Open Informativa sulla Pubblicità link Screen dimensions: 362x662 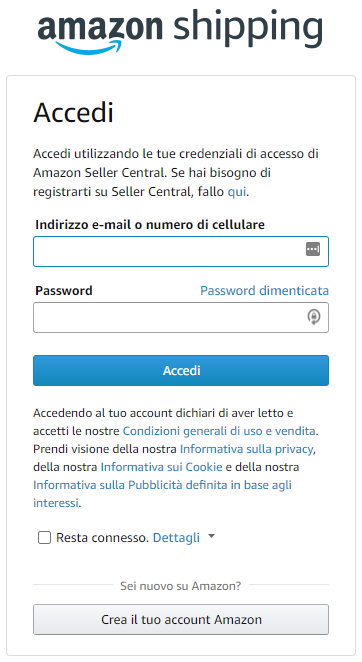[162, 494]
